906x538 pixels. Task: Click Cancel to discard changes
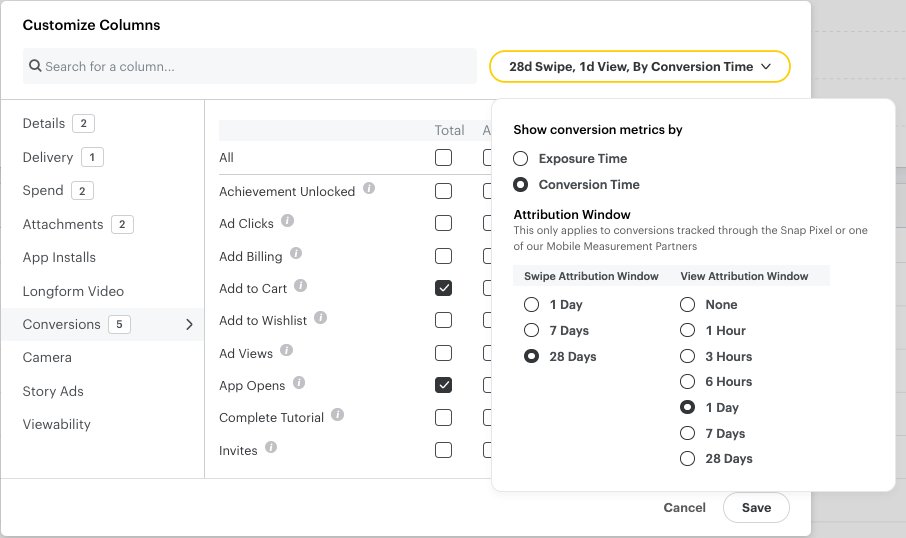coord(684,508)
